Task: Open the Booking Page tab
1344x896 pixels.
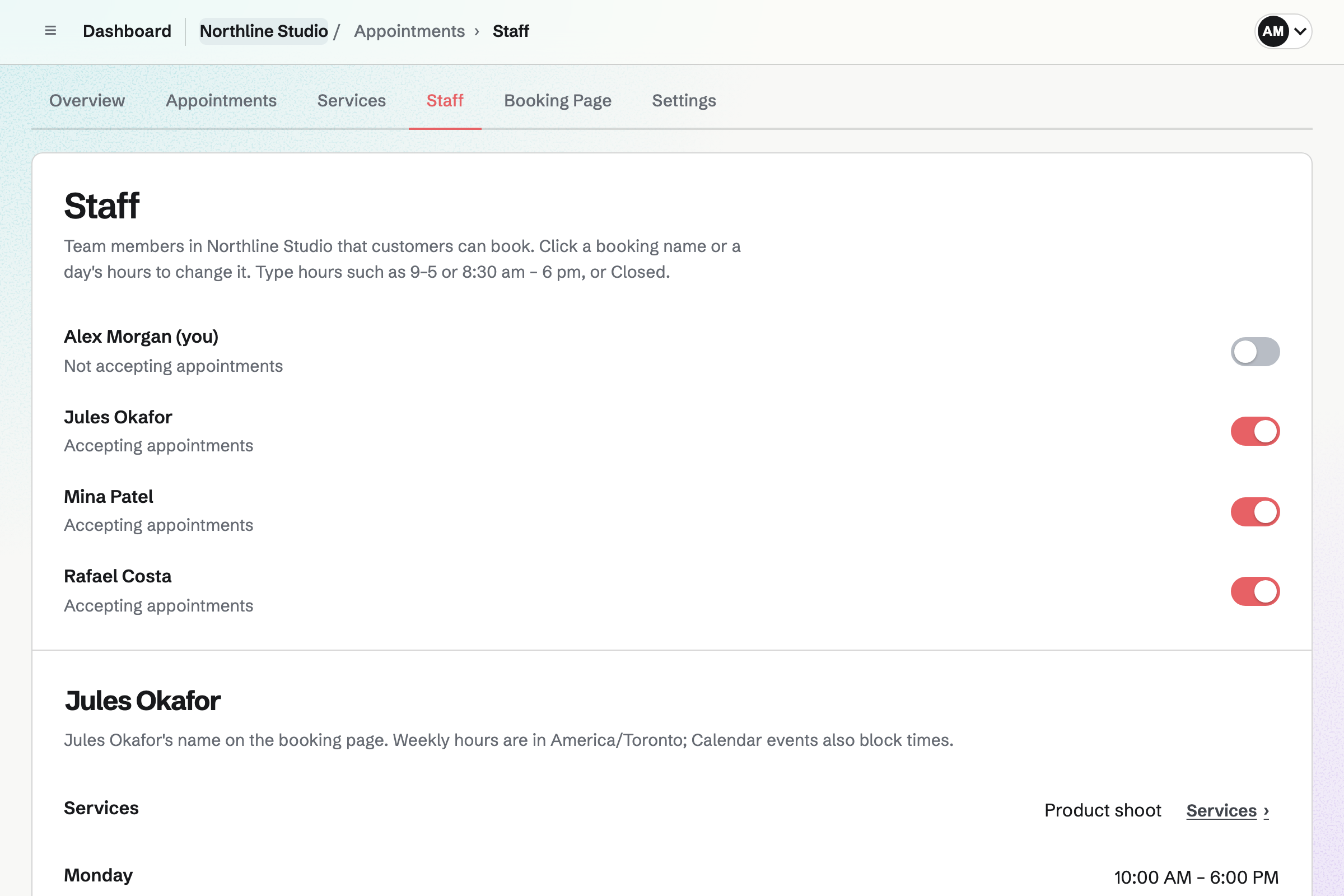Action: 558,101
